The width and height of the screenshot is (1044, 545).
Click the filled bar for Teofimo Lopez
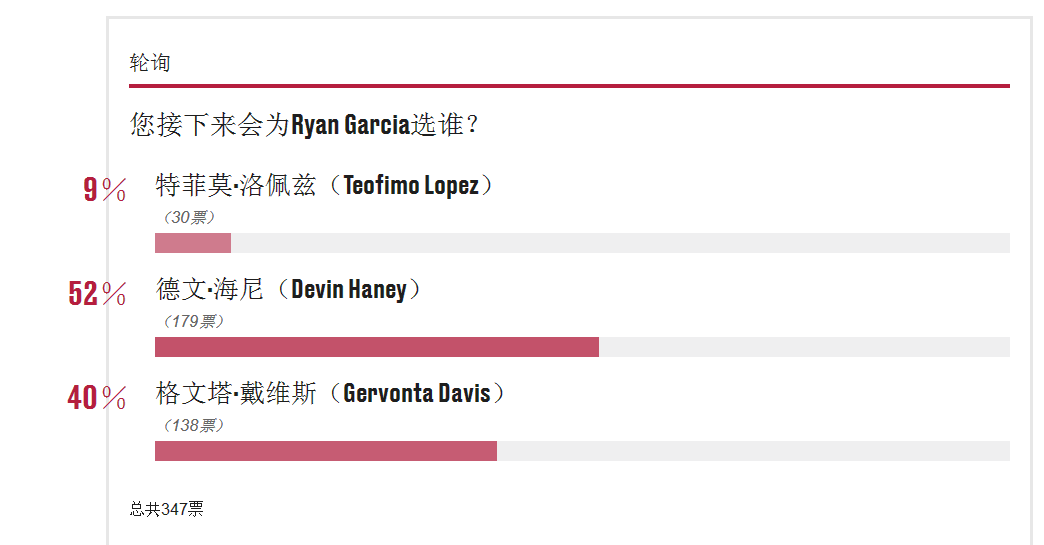click(x=193, y=243)
